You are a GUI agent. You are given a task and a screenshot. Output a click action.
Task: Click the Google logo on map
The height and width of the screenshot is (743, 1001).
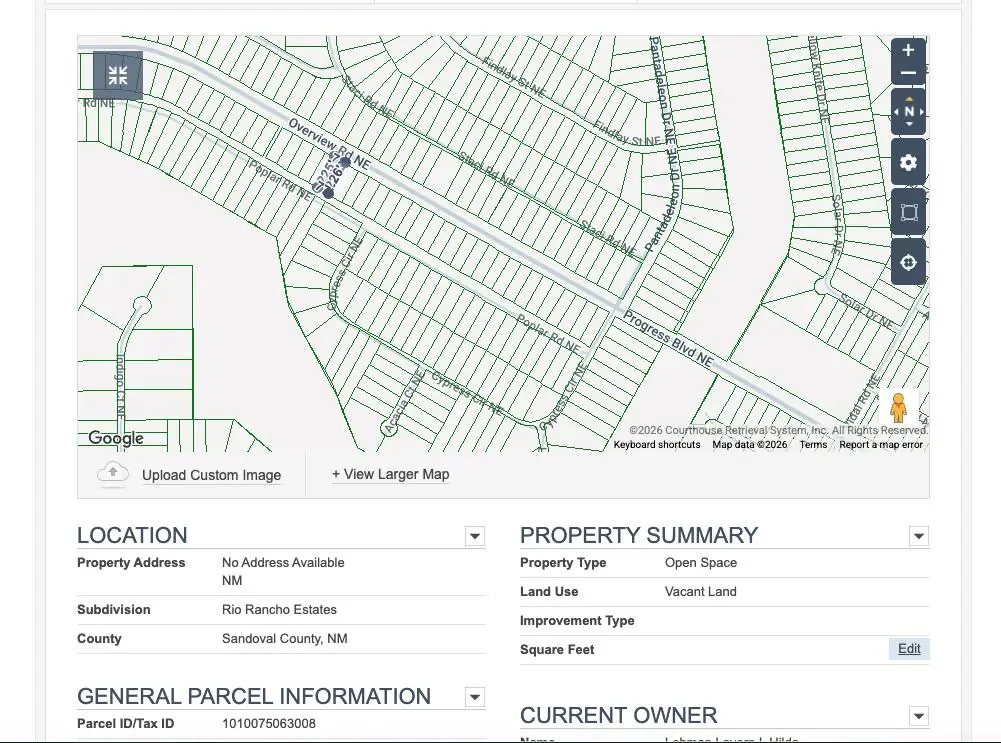[x=116, y=438]
